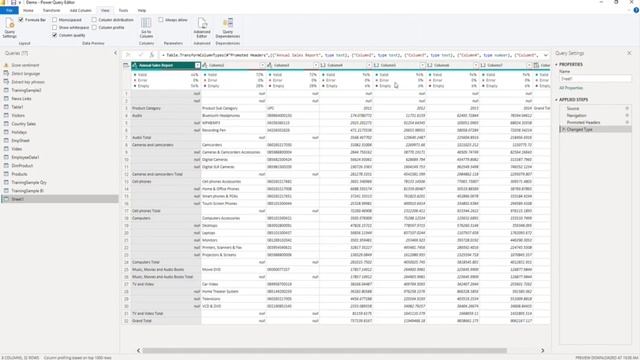640x360 pixels.
Task: Click the fx insert step icon
Action: coord(152,55)
